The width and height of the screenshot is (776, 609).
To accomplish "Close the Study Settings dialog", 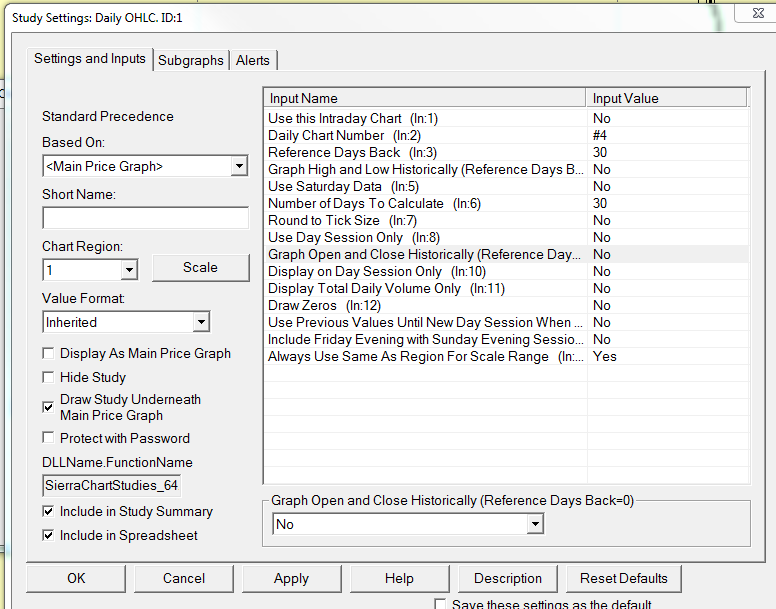I will click(x=757, y=13).
